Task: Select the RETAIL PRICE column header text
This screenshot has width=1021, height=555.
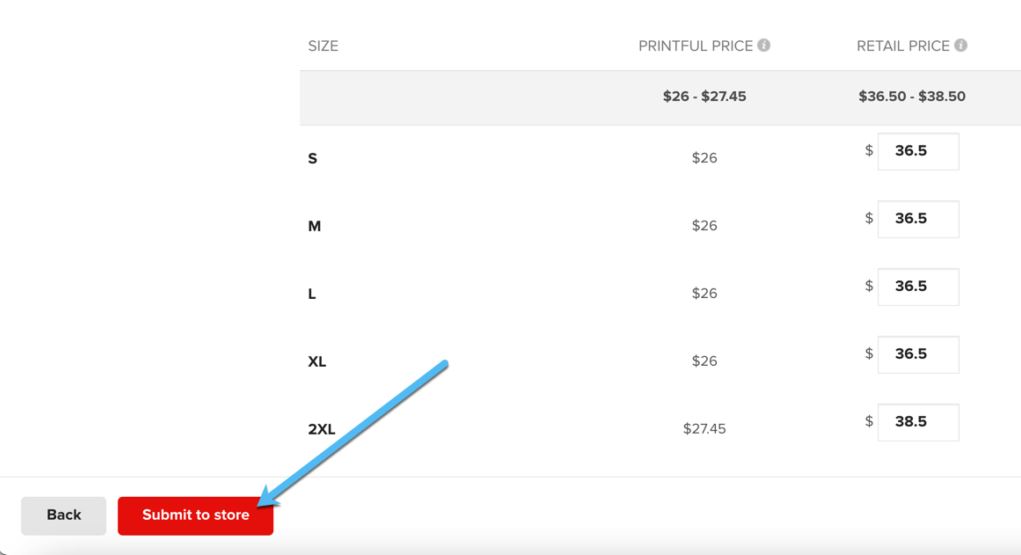Action: (902, 46)
